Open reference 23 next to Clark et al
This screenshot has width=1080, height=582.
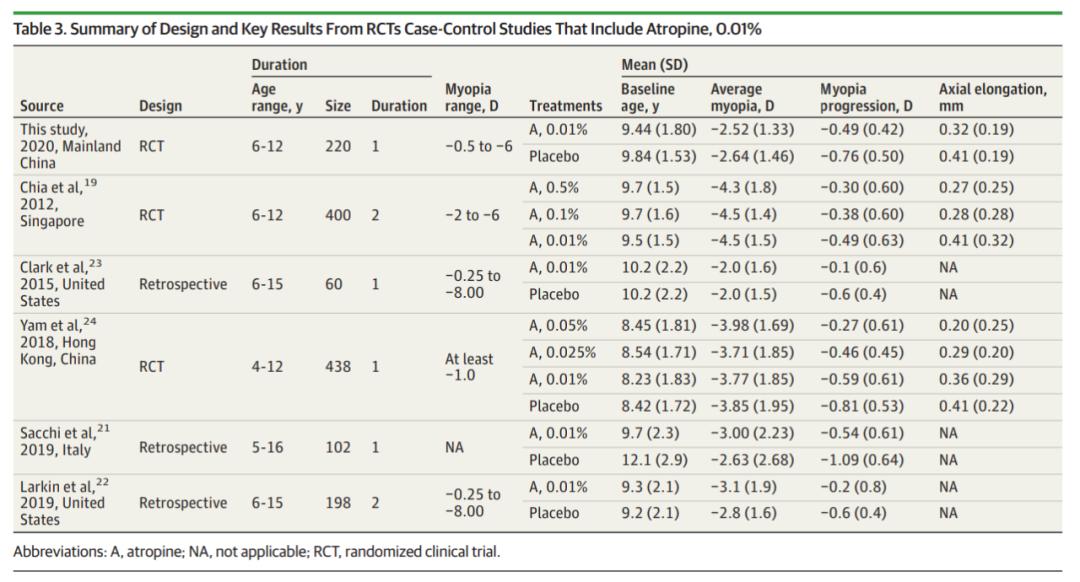click(x=96, y=263)
